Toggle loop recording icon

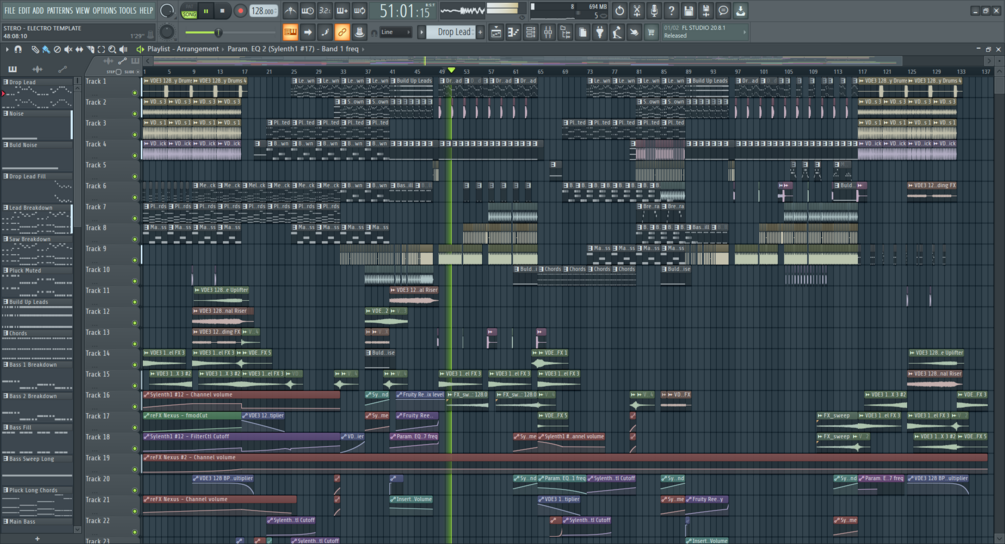[x=360, y=11]
